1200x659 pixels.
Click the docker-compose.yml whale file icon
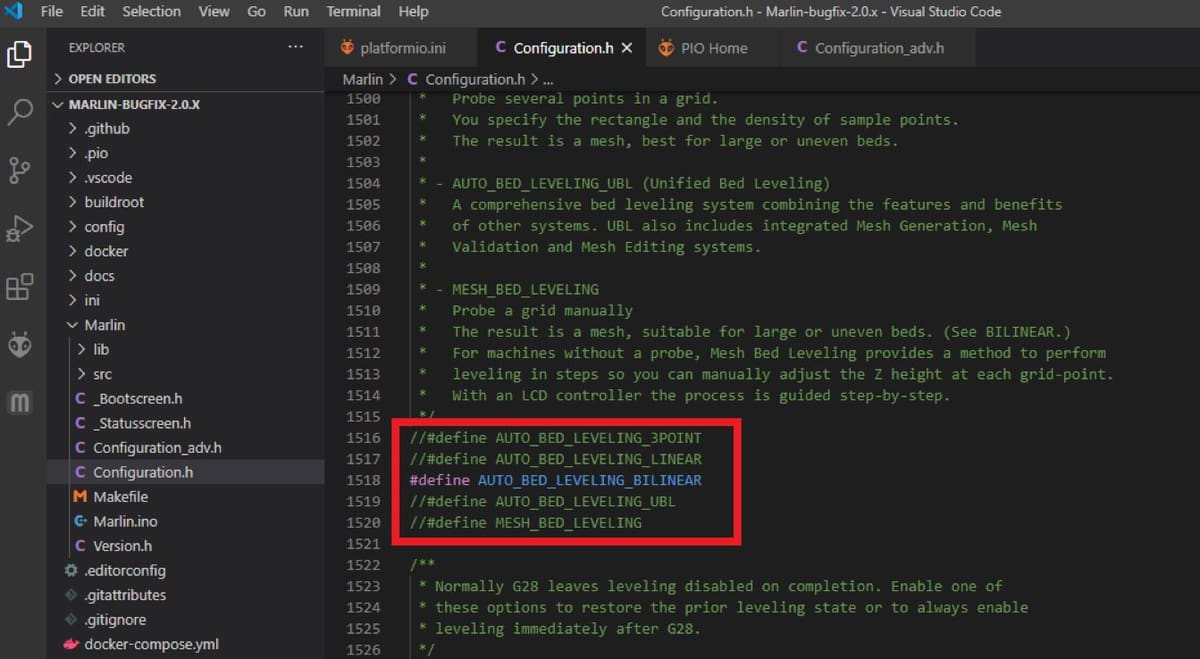click(x=71, y=644)
